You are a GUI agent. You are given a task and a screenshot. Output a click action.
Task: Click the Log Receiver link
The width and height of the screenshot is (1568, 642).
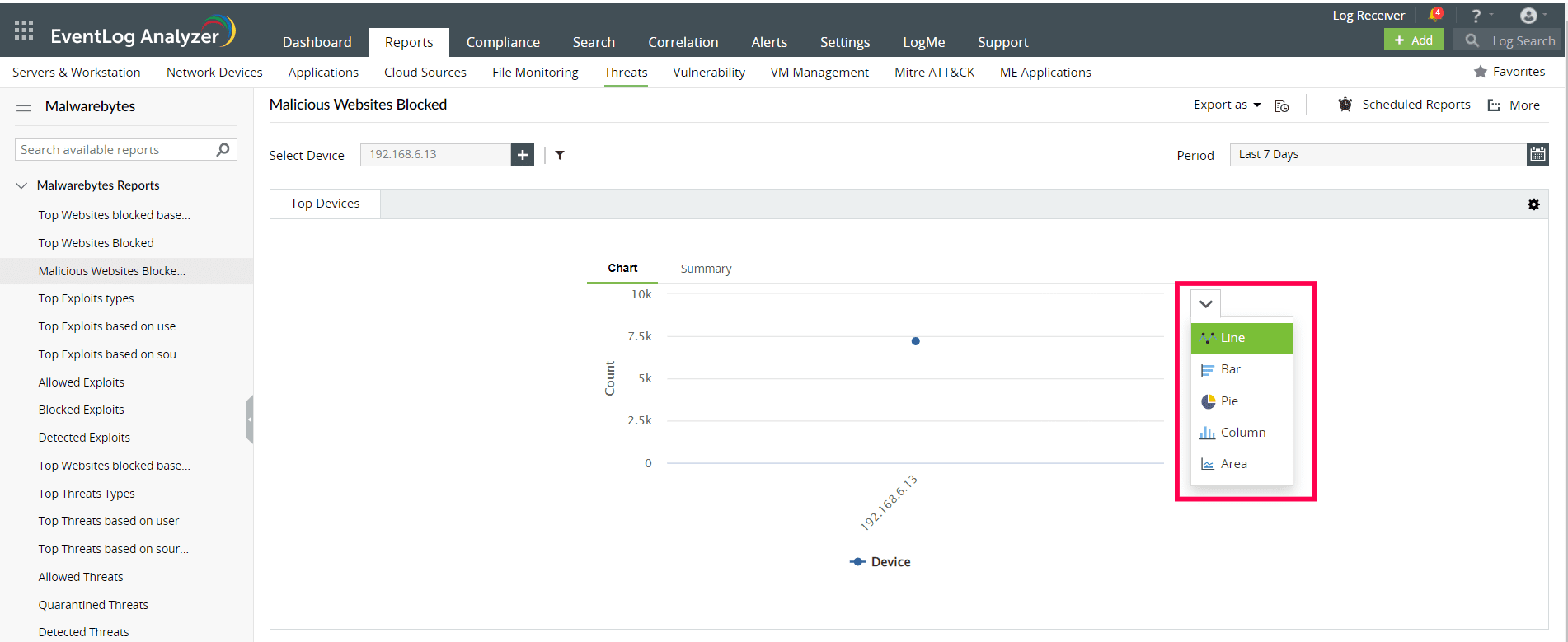click(1368, 16)
